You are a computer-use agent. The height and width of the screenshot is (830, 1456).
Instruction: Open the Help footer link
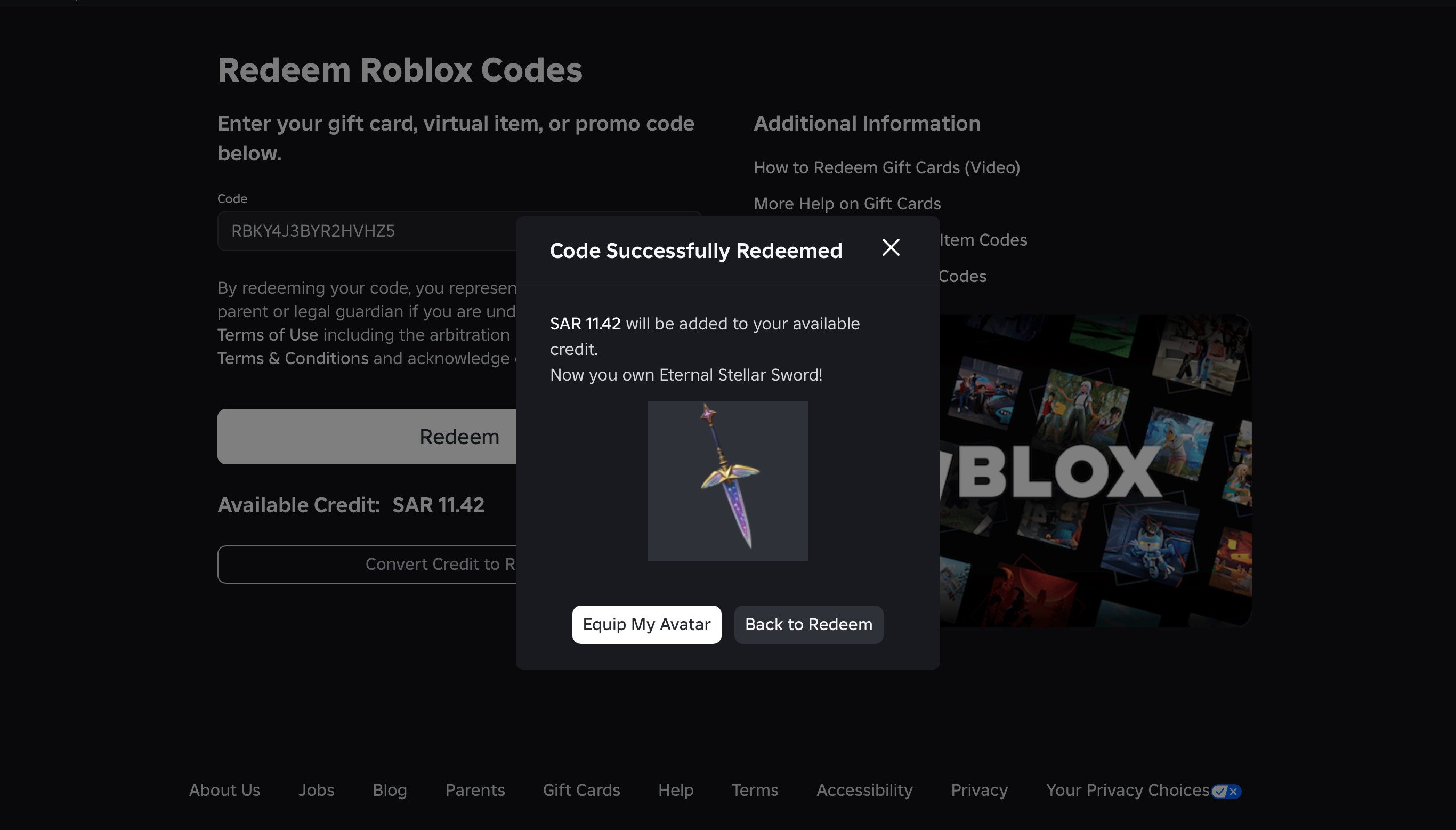[675, 790]
